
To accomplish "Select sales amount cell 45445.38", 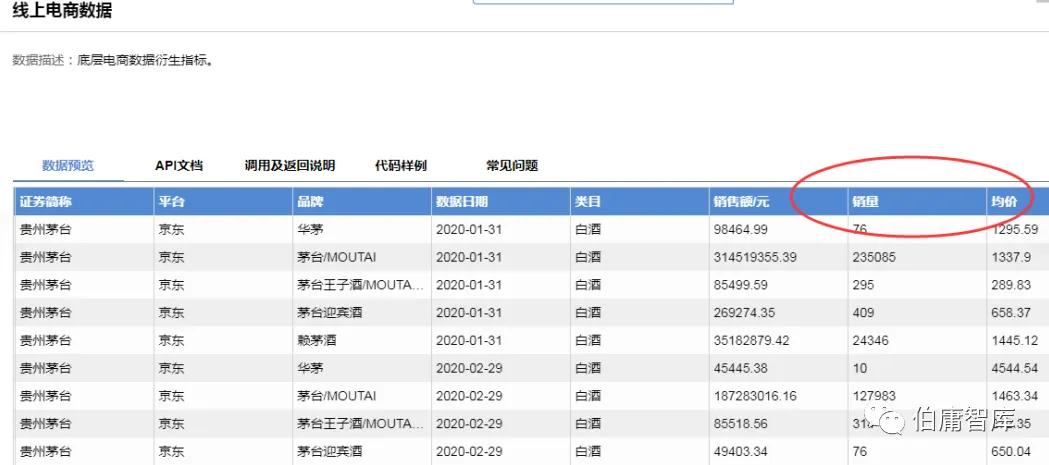I will point(741,368).
